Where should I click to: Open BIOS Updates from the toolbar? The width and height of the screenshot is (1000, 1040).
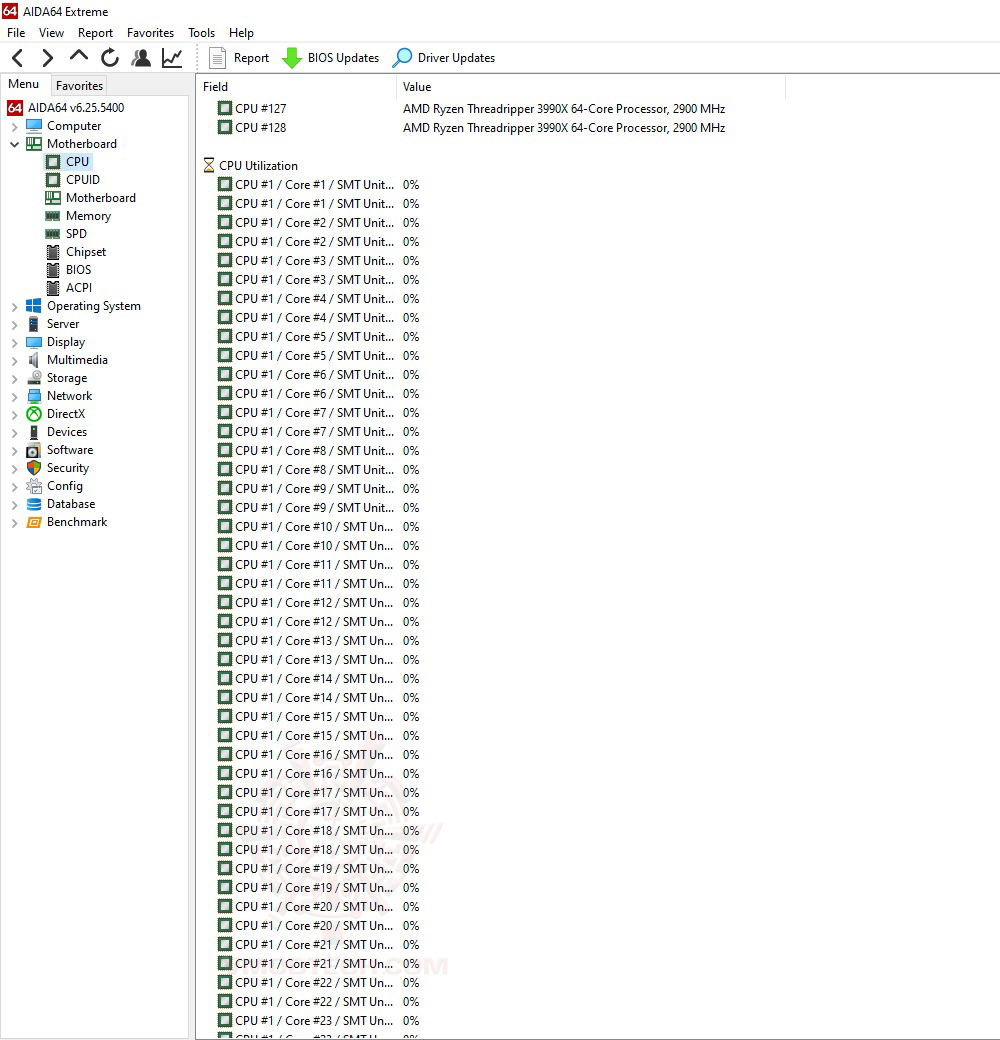click(330, 58)
